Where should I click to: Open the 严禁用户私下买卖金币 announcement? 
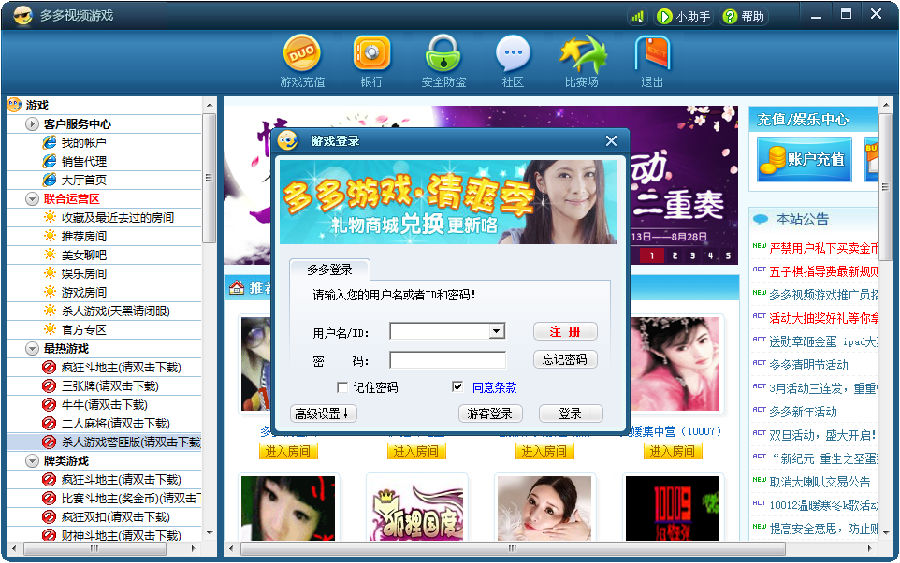click(x=823, y=249)
